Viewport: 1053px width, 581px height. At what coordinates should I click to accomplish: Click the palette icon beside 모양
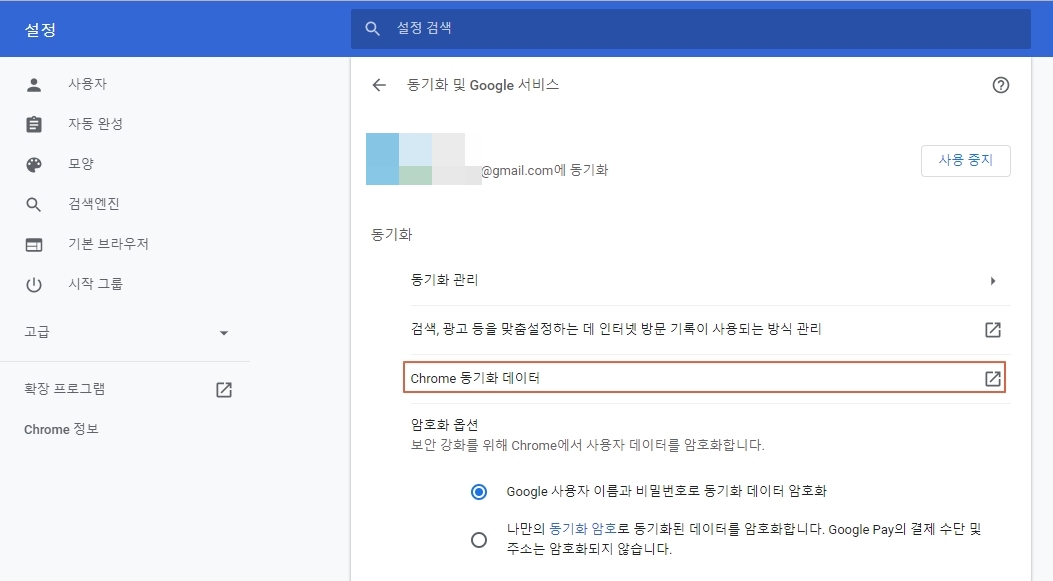pos(34,165)
